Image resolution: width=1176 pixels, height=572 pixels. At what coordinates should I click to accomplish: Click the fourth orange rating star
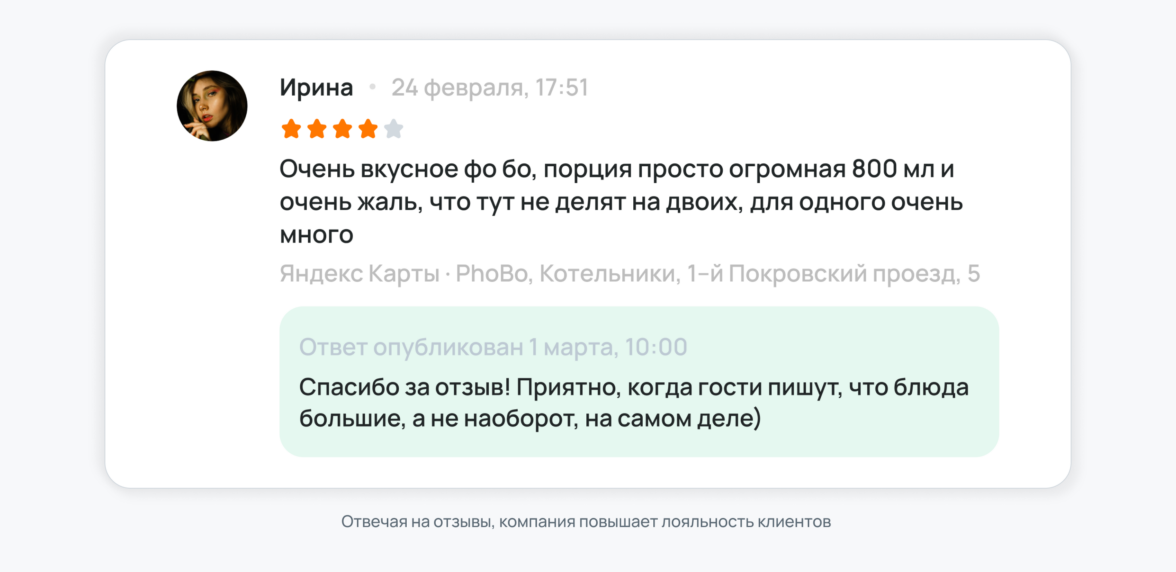point(368,128)
